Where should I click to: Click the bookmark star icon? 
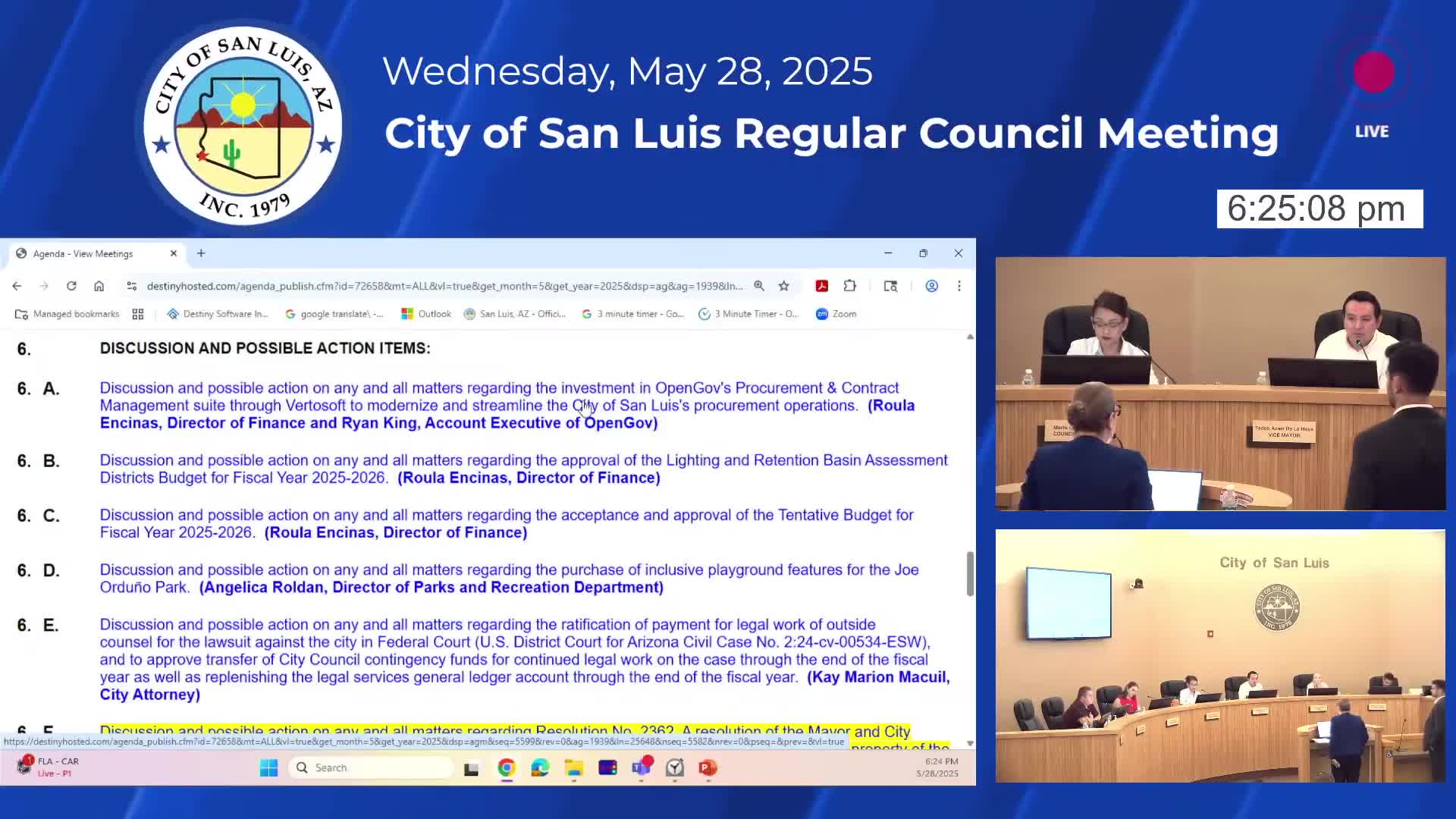(785, 286)
